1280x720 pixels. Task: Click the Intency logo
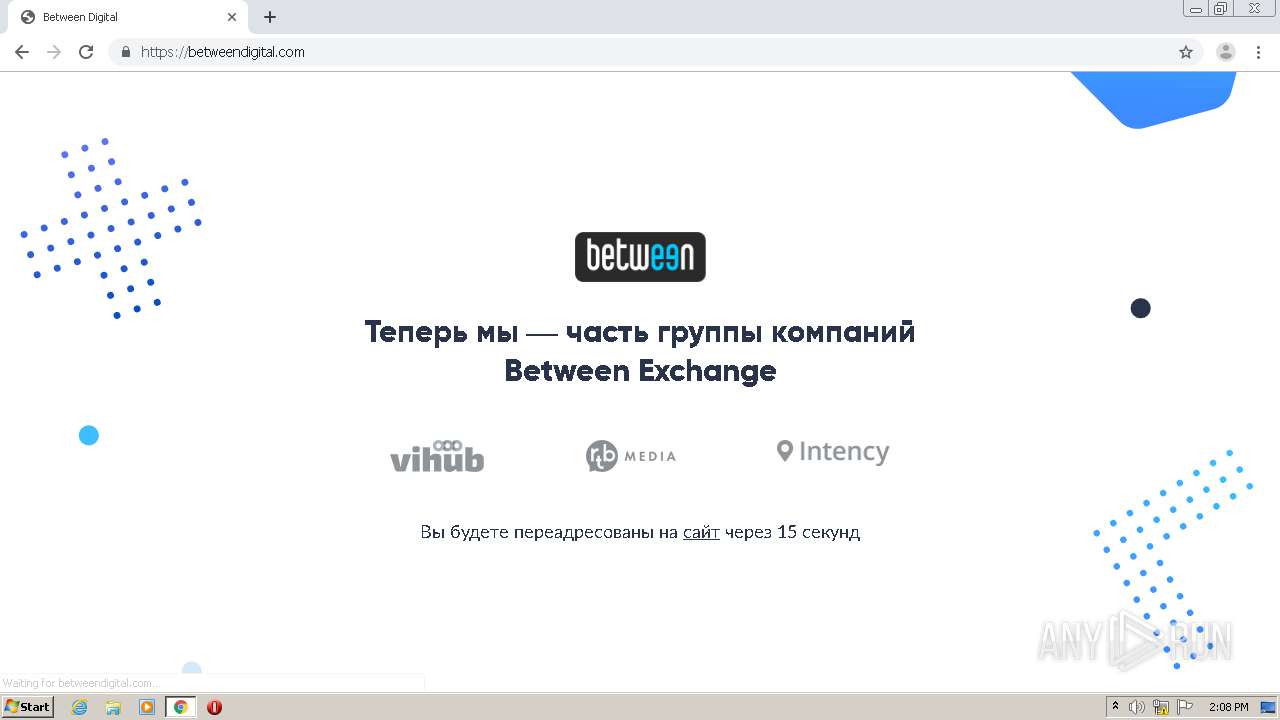tap(833, 452)
